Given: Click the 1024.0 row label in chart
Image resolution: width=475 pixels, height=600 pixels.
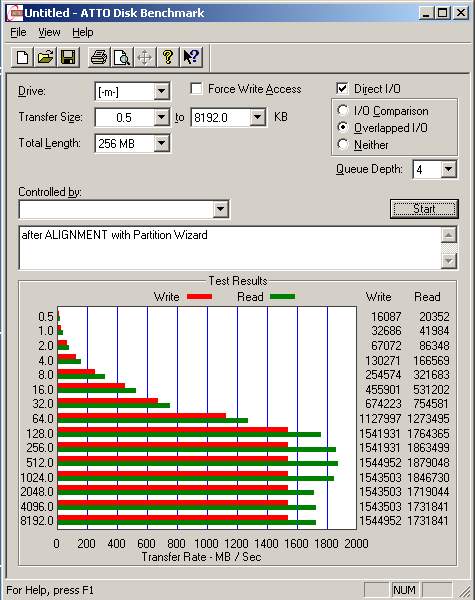Looking at the screenshot, I should pyautogui.click(x=37, y=478).
